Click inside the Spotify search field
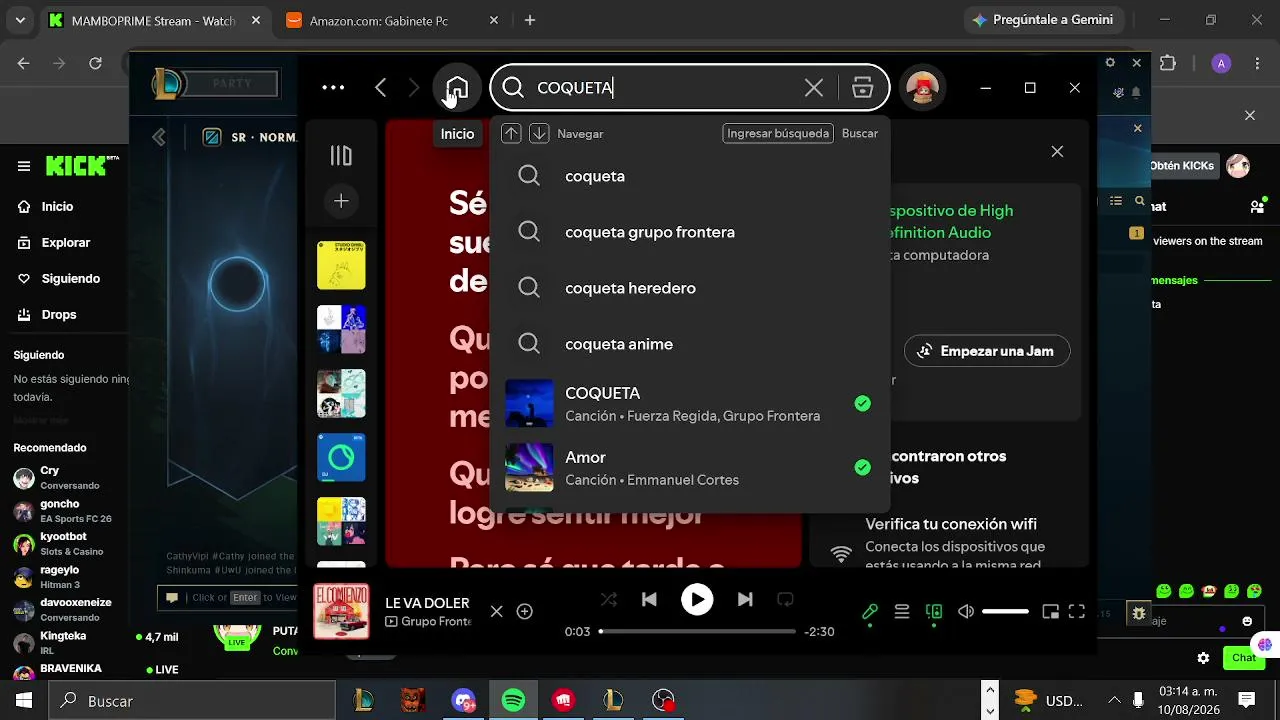The image size is (1280, 720). (690, 88)
